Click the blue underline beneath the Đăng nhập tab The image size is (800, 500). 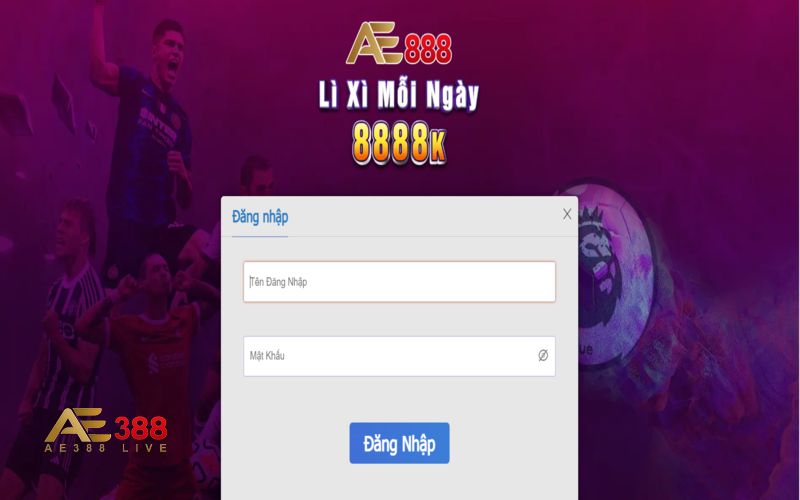point(260,236)
